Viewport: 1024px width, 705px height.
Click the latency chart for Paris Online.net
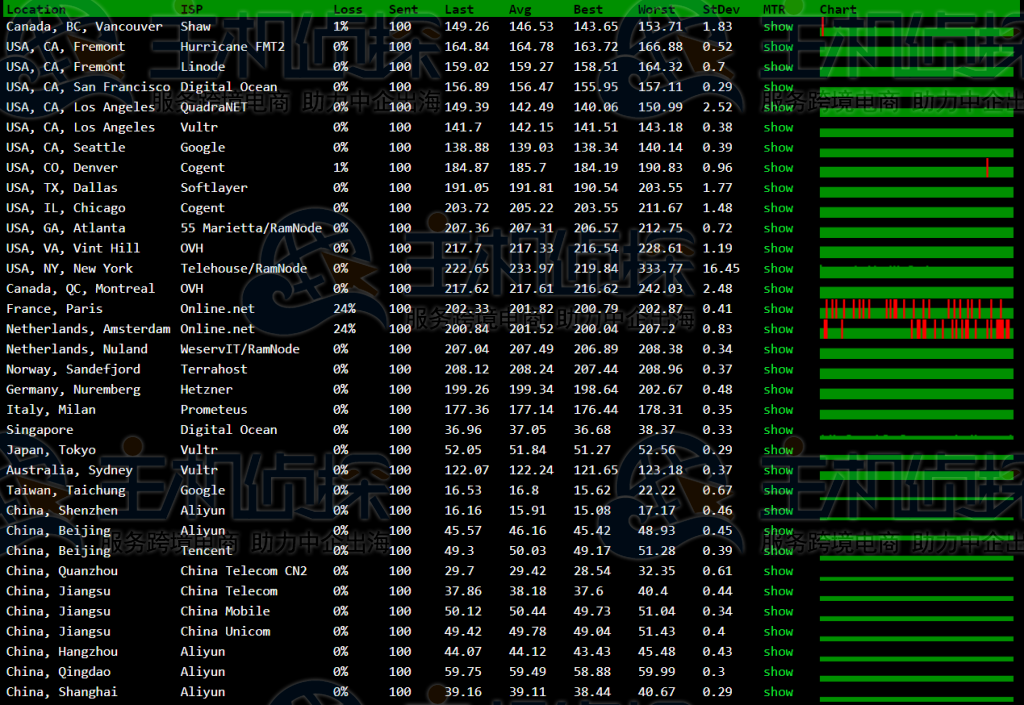coord(916,309)
